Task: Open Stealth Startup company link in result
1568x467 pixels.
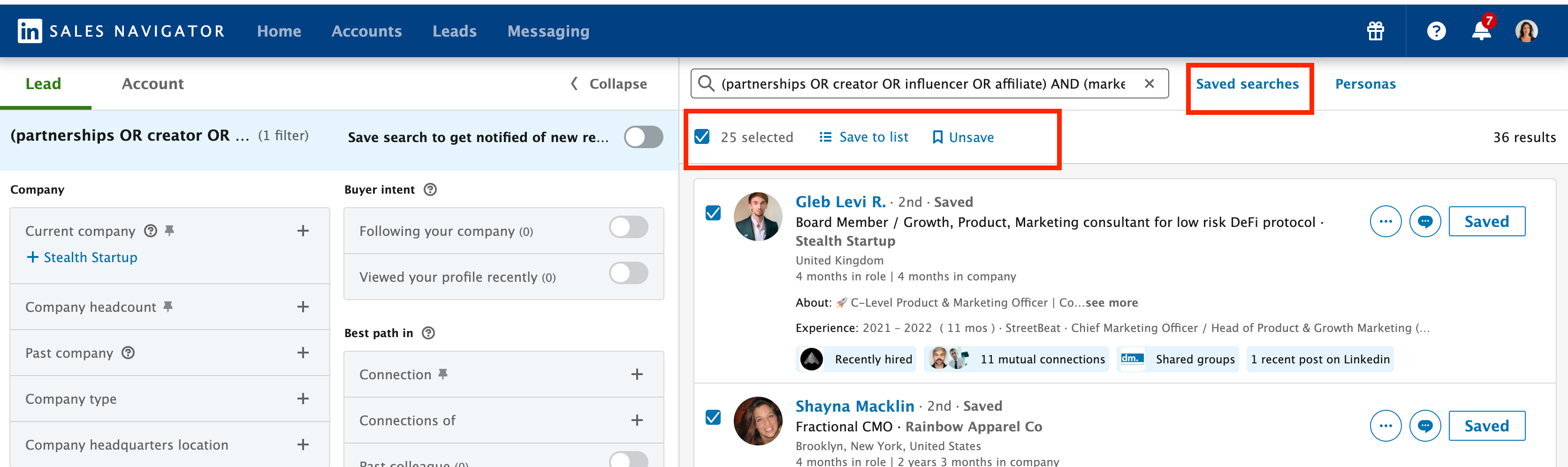Action: click(x=845, y=241)
